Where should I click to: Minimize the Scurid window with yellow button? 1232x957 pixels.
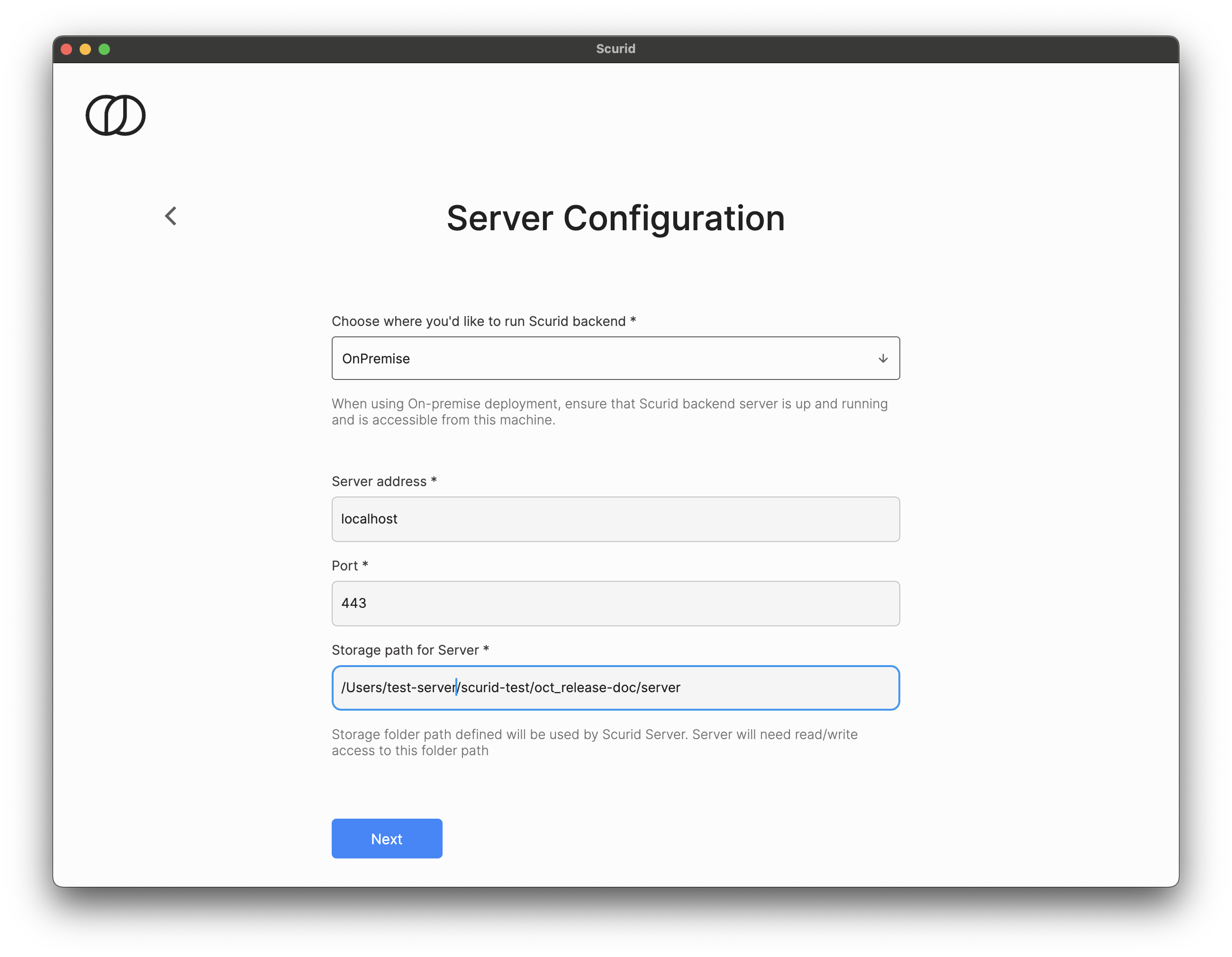pyautogui.click(x=85, y=49)
